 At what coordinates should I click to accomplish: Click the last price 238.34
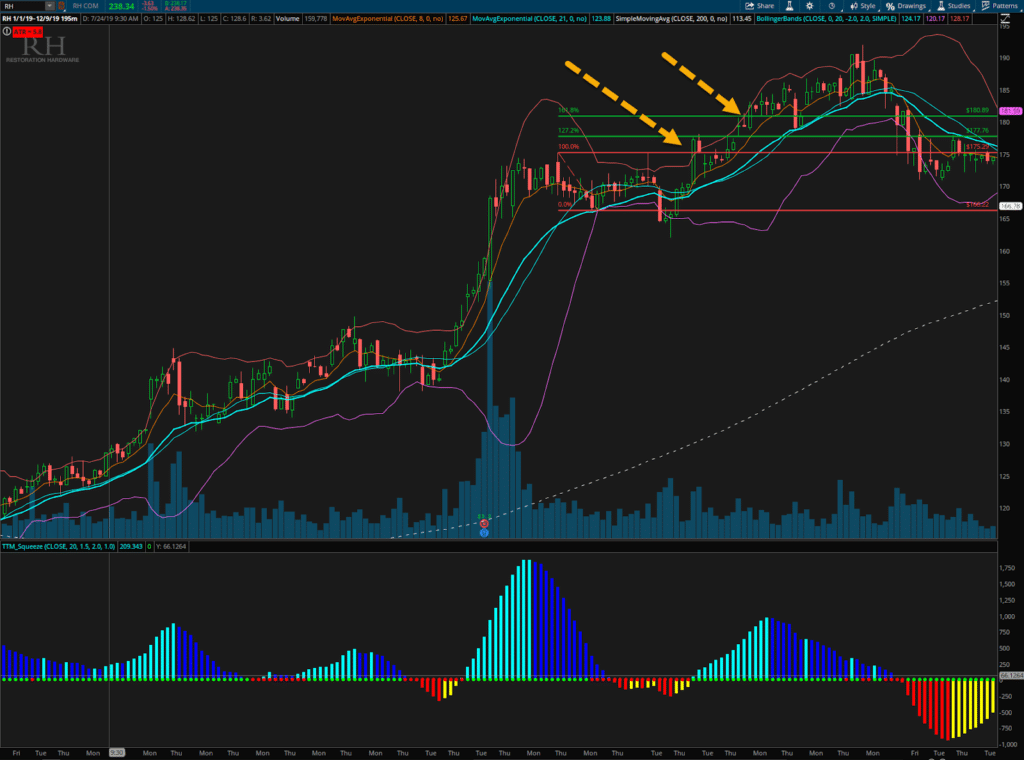point(121,6)
